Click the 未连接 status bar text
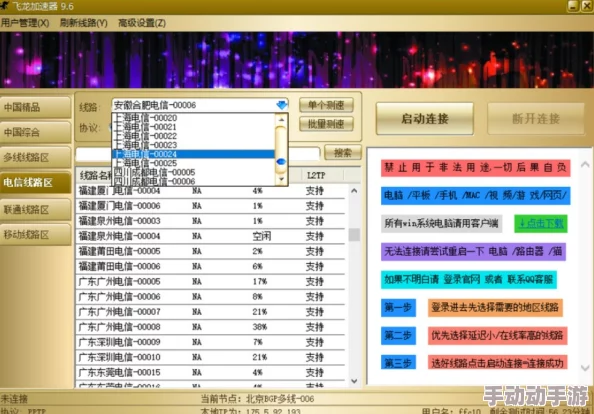This screenshot has height=414, width=594. pos(14,398)
